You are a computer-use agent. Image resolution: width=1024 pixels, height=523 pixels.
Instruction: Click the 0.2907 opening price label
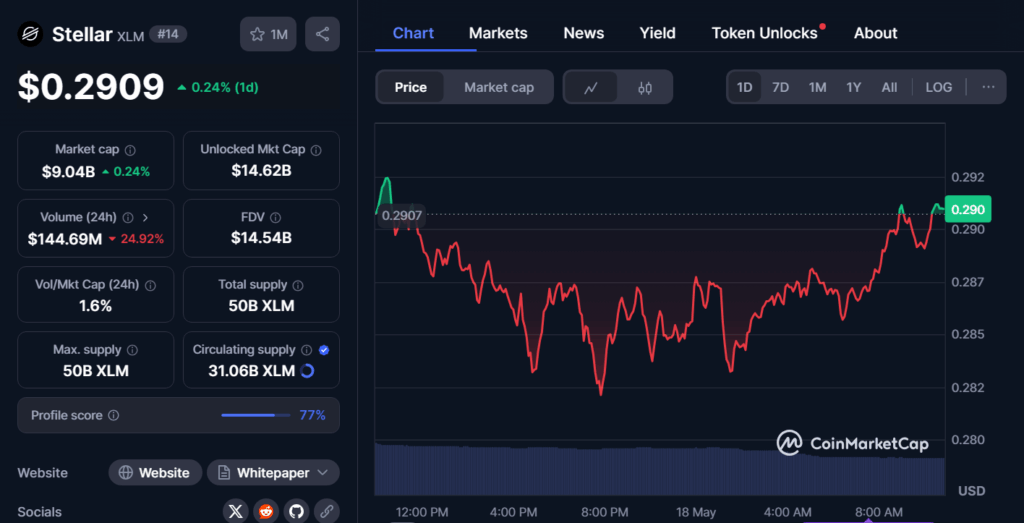tap(402, 215)
